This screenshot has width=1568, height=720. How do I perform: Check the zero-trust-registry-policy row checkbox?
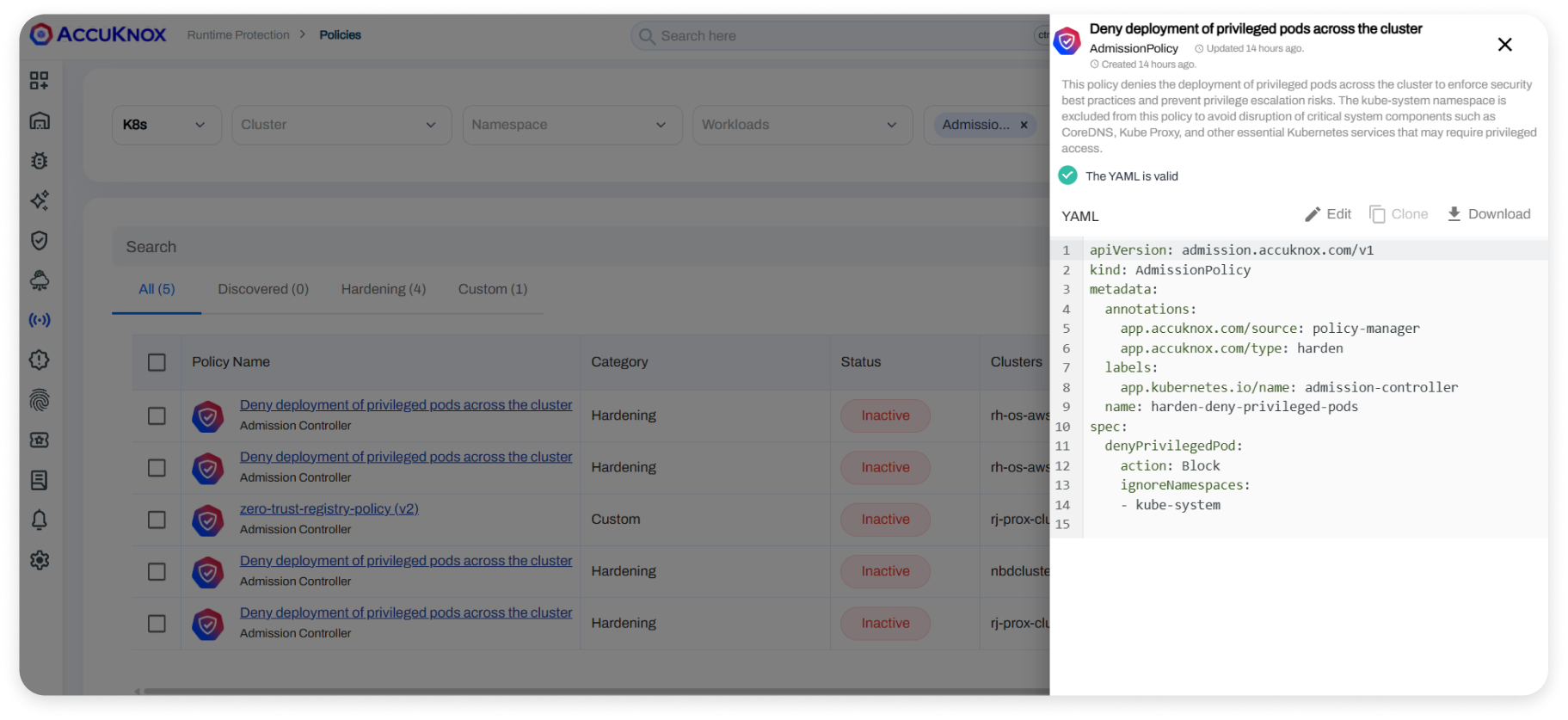pos(157,520)
